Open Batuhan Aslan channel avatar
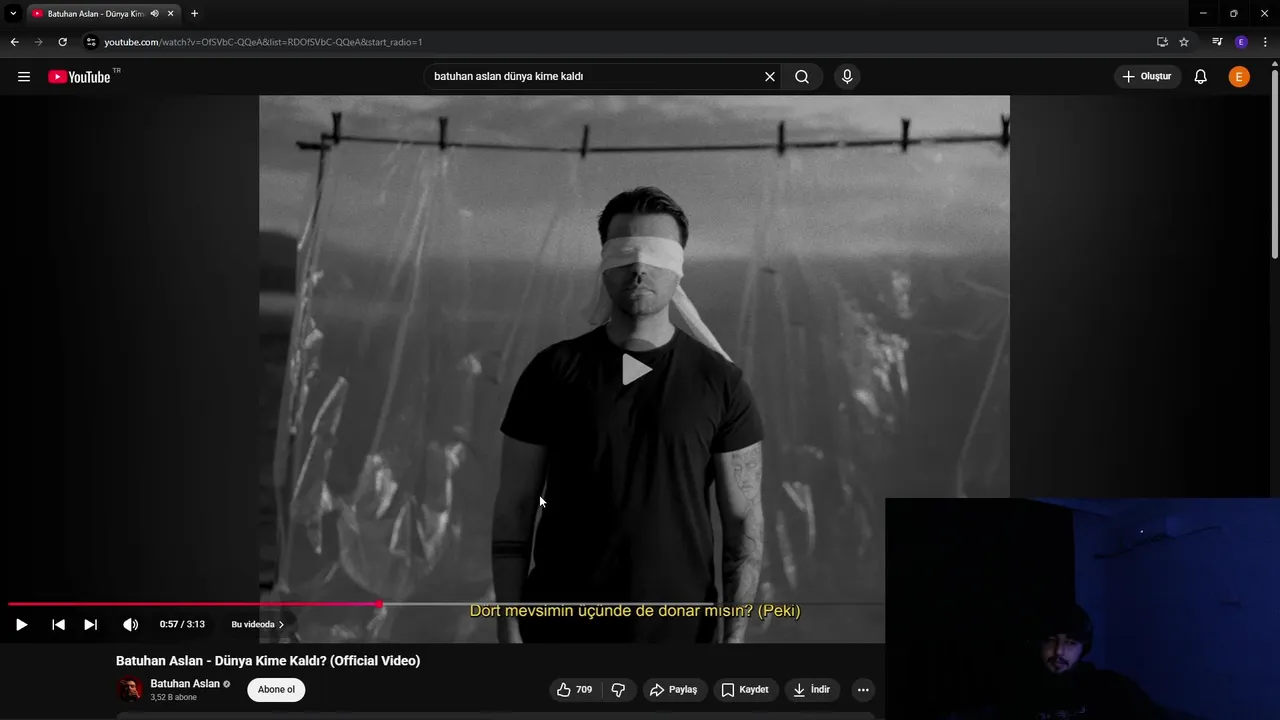 tap(130, 690)
